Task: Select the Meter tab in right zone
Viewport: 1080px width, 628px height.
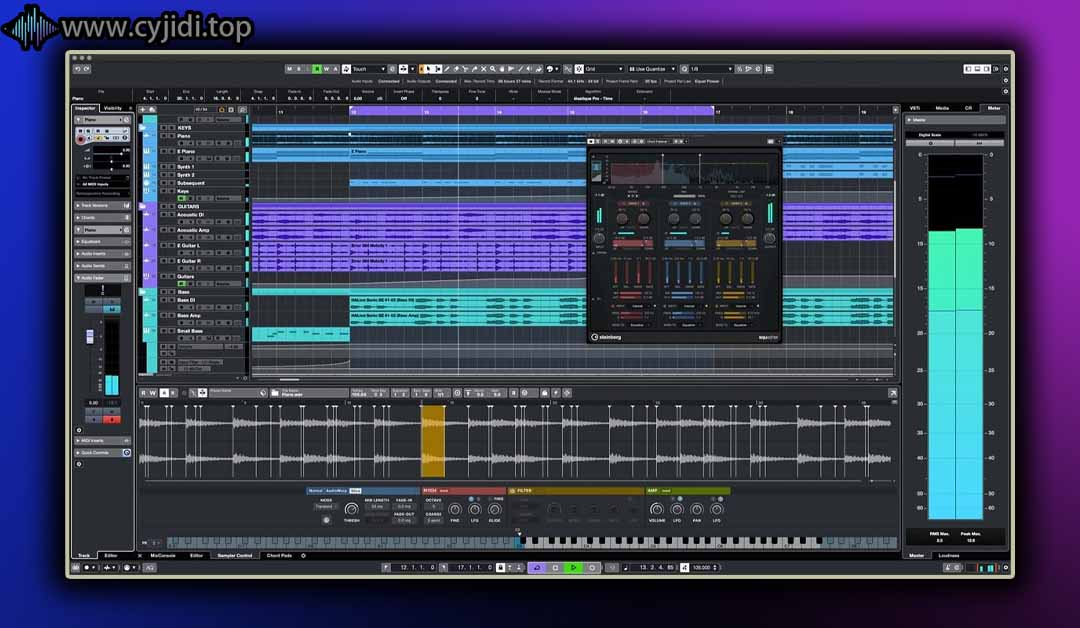Action: click(994, 108)
